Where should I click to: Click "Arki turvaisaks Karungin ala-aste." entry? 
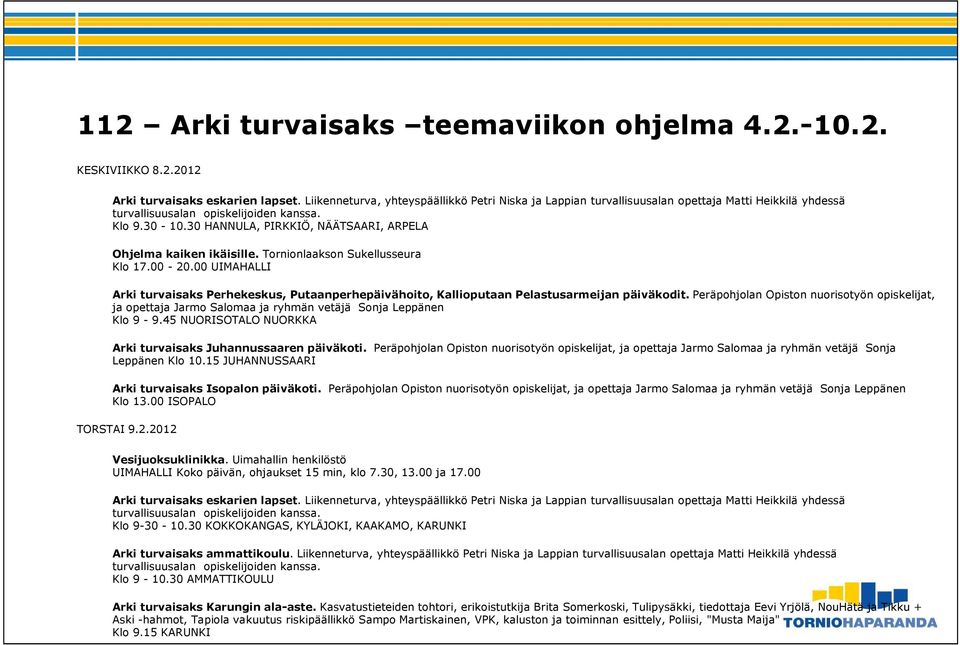pyautogui.click(x=214, y=607)
